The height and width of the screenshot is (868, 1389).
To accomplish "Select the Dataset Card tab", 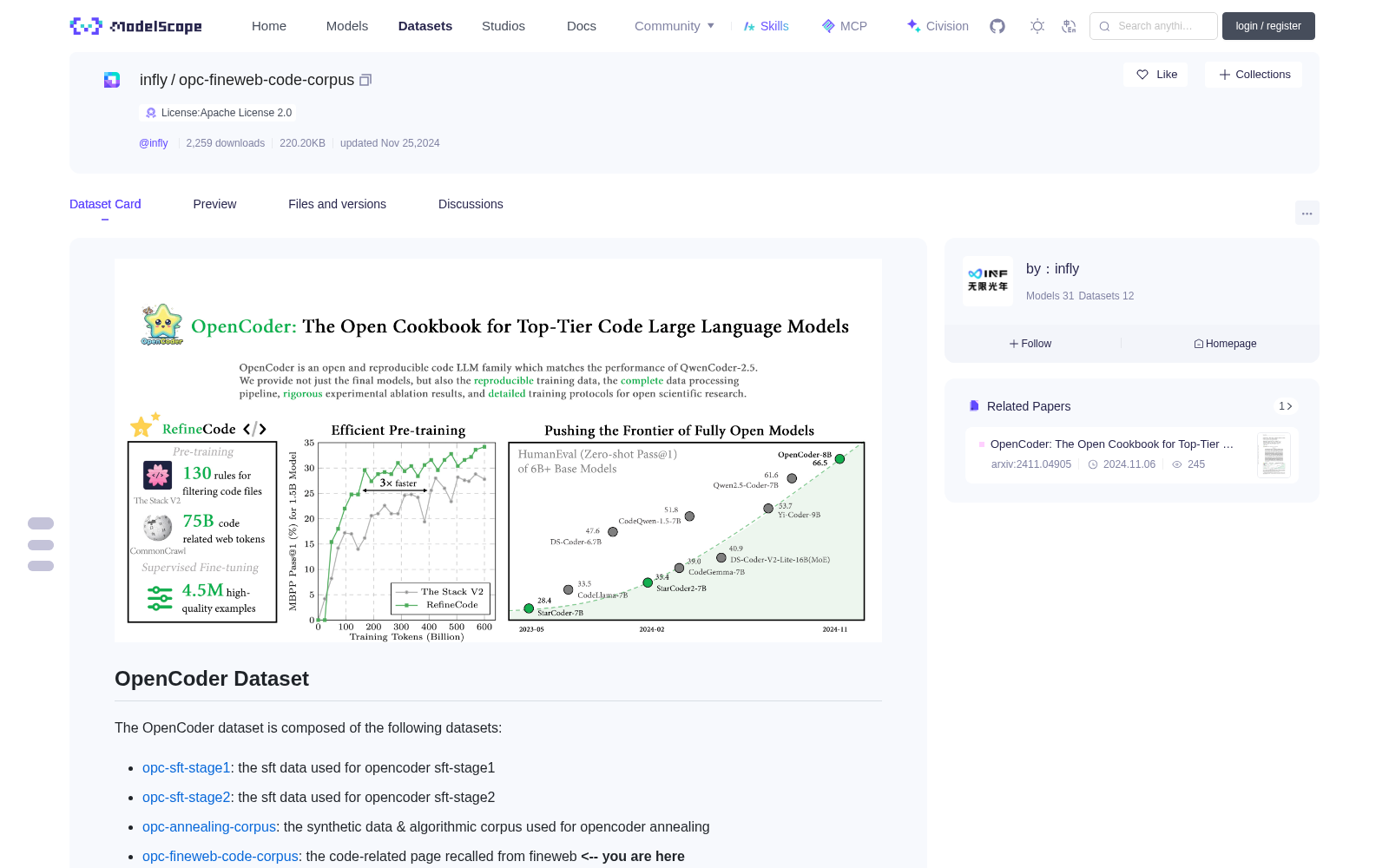I will [x=105, y=204].
